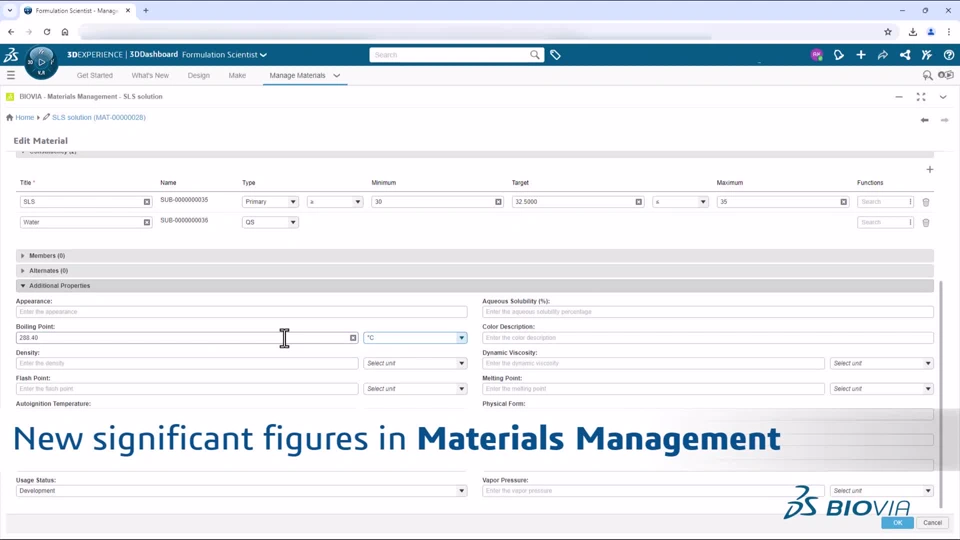Viewport: 960px width, 540px height.
Task: Select the Manage Materials tab
Action: [298, 75]
